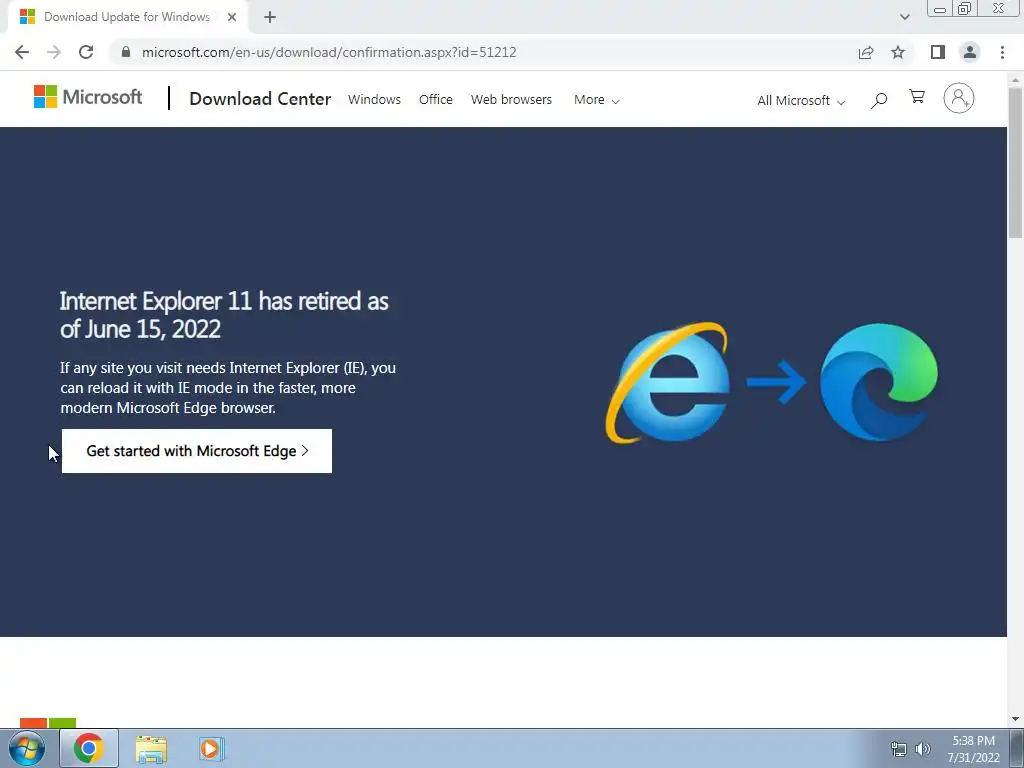Open the Chrome side panel icon
Image resolution: width=1024 pixels, height=768 pixels.
tap(938, 52)
